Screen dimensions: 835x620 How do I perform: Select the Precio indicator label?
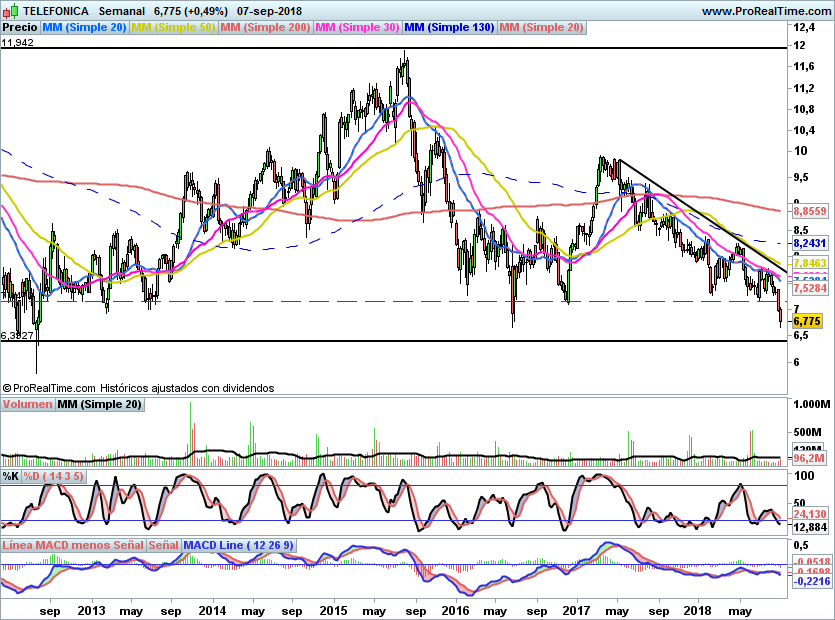coord(20,28)
